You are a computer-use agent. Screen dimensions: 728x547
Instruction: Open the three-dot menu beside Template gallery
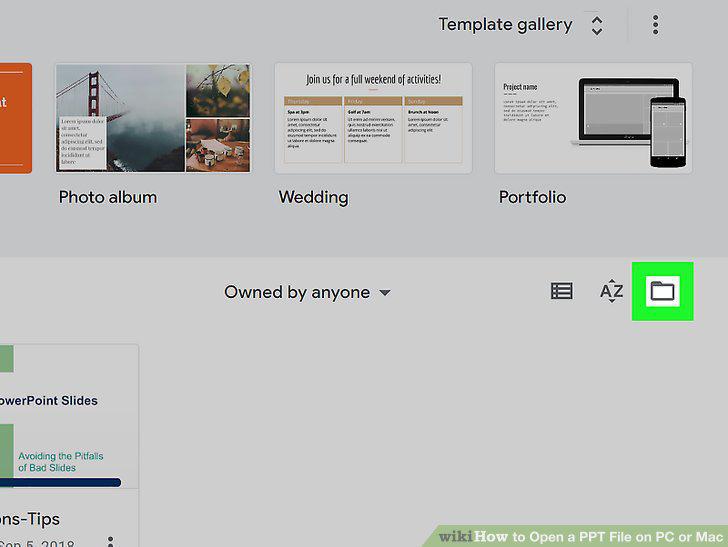[x=655, y=25]
